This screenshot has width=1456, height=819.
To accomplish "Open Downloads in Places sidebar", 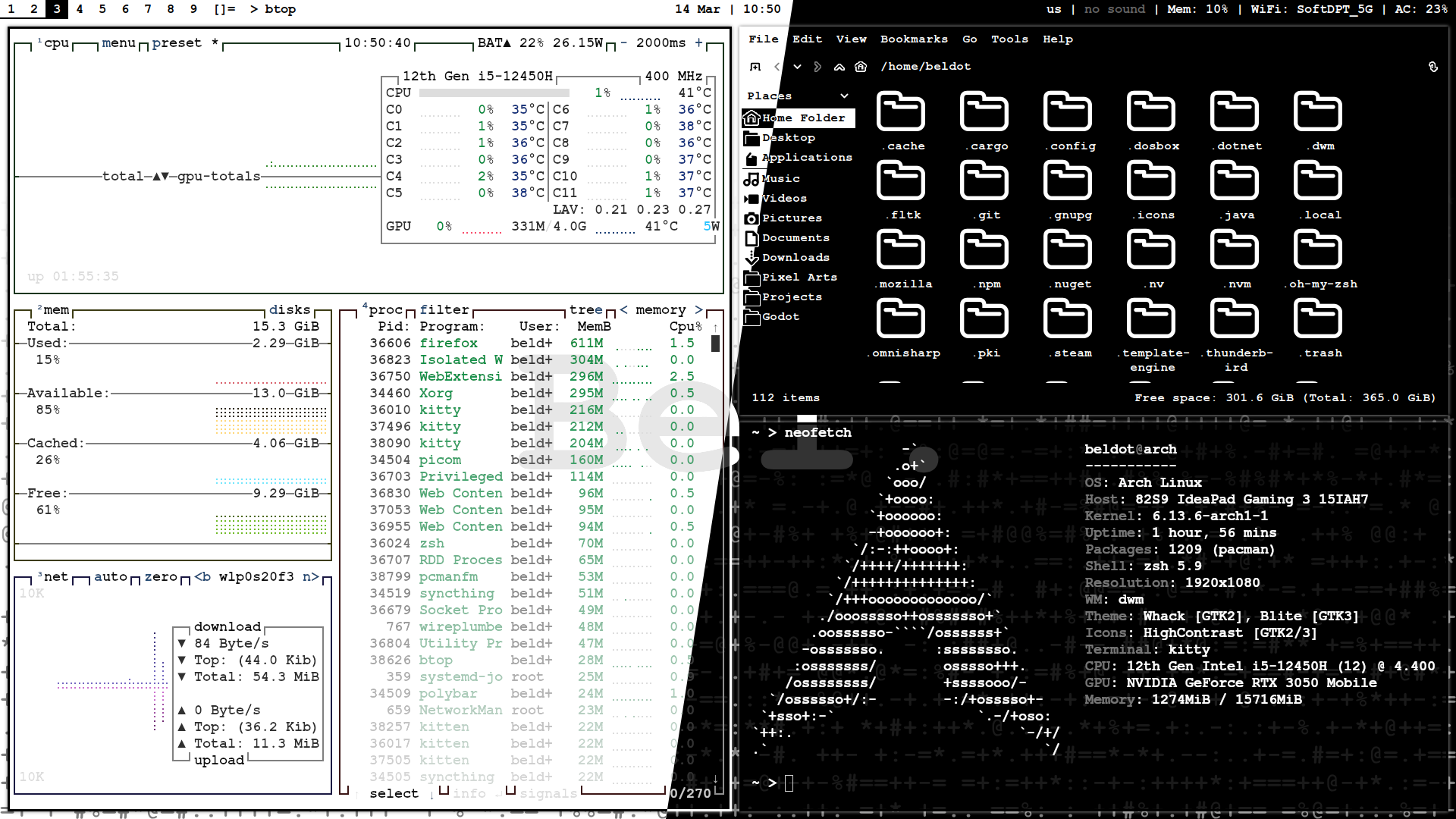I will (799, 257).
